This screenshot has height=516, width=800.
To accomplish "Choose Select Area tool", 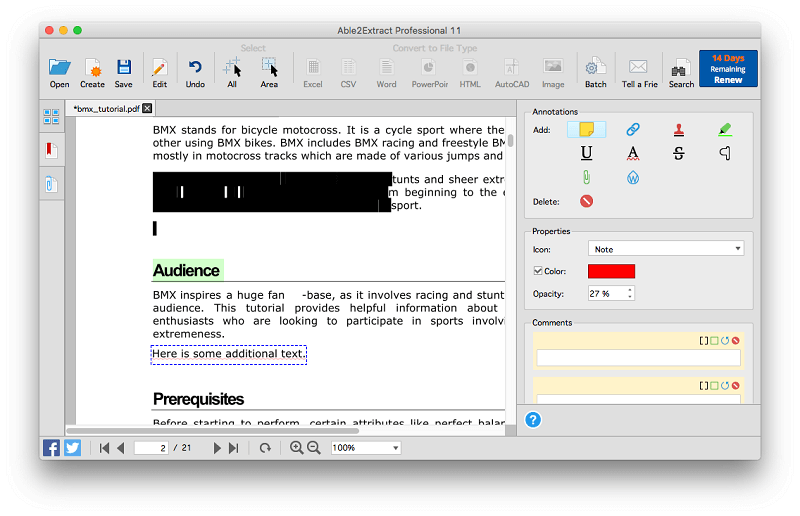I will [x=269, y=73].
